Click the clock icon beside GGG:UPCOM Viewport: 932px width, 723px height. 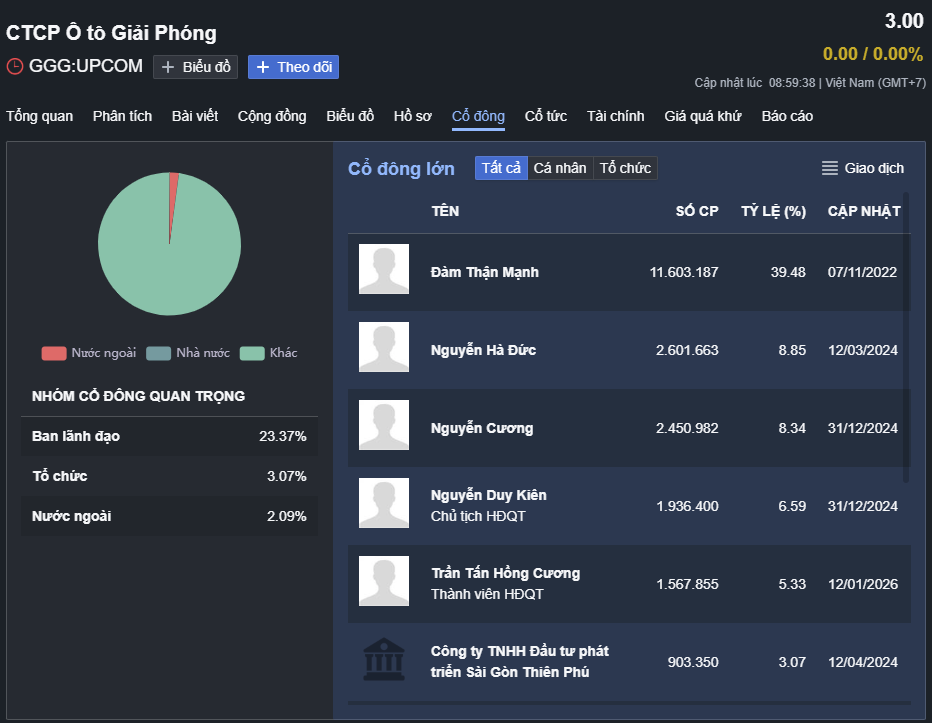pyautogui.click(x=15, y=67)
